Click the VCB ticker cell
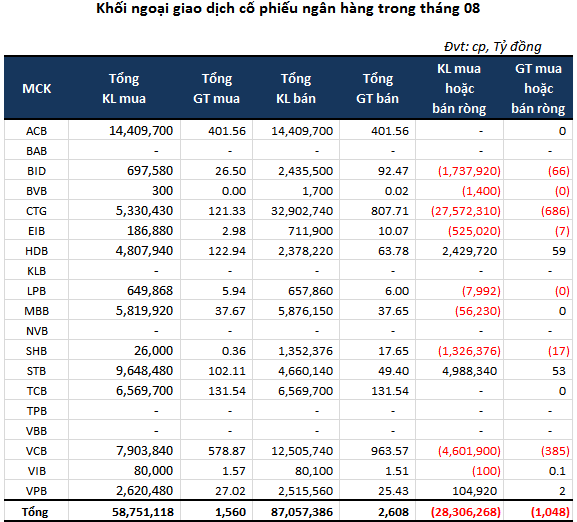 (x=36, y=451)
